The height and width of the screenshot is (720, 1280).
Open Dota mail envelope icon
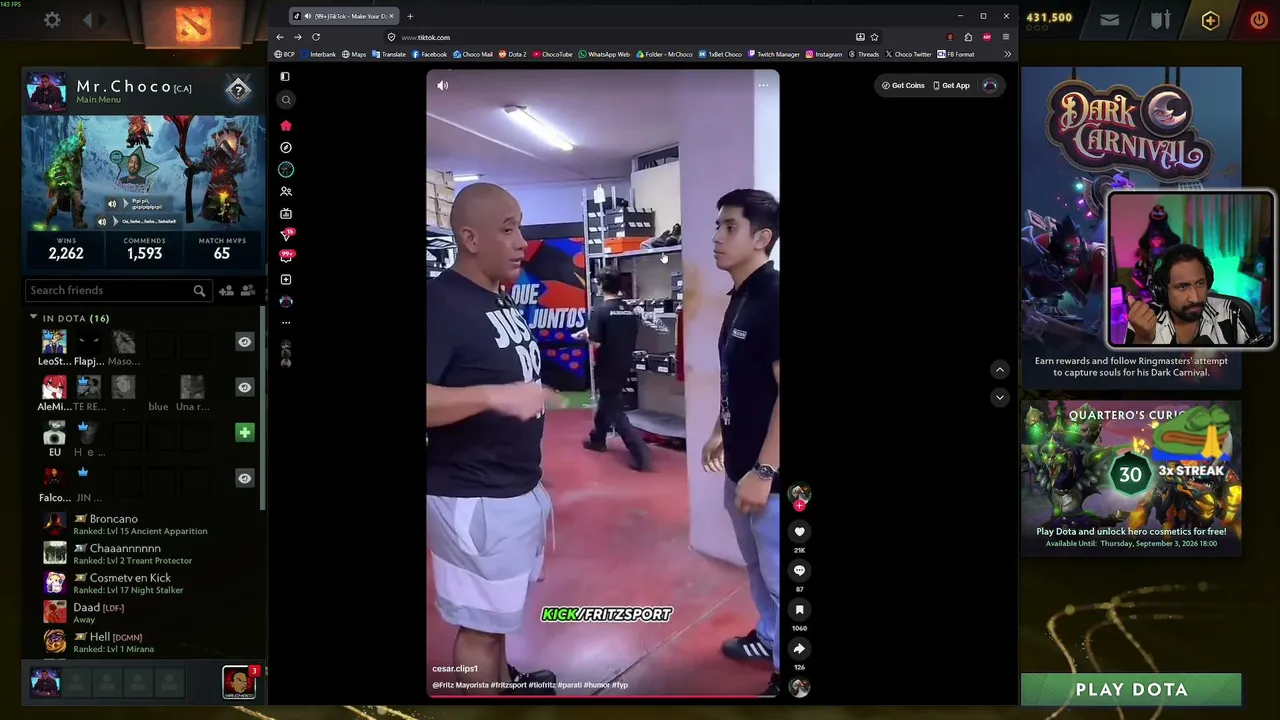1110,19
